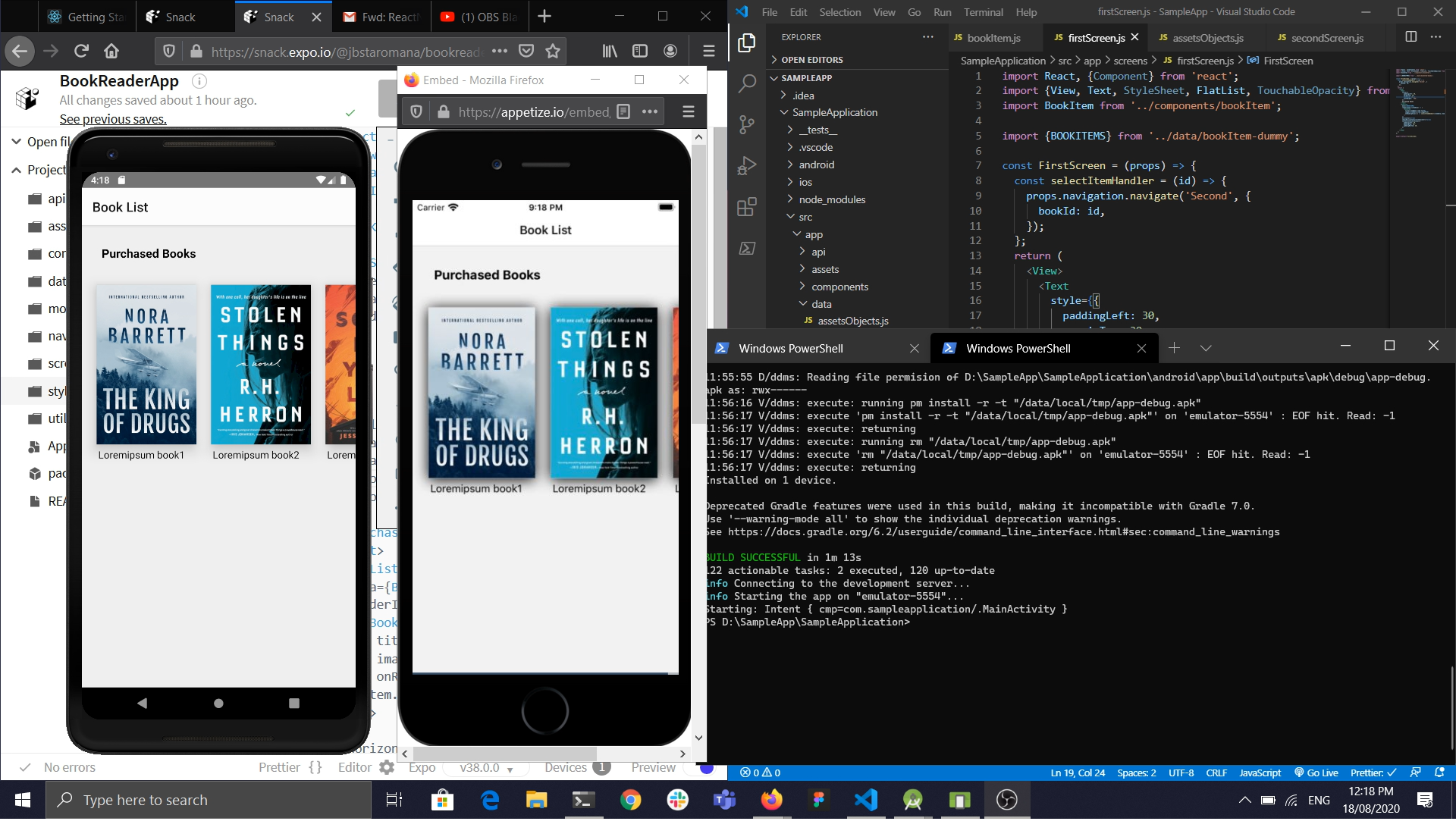Toggle reader view in the Embed window
This screenshot has width=1456, height=840.
[623, 111]
